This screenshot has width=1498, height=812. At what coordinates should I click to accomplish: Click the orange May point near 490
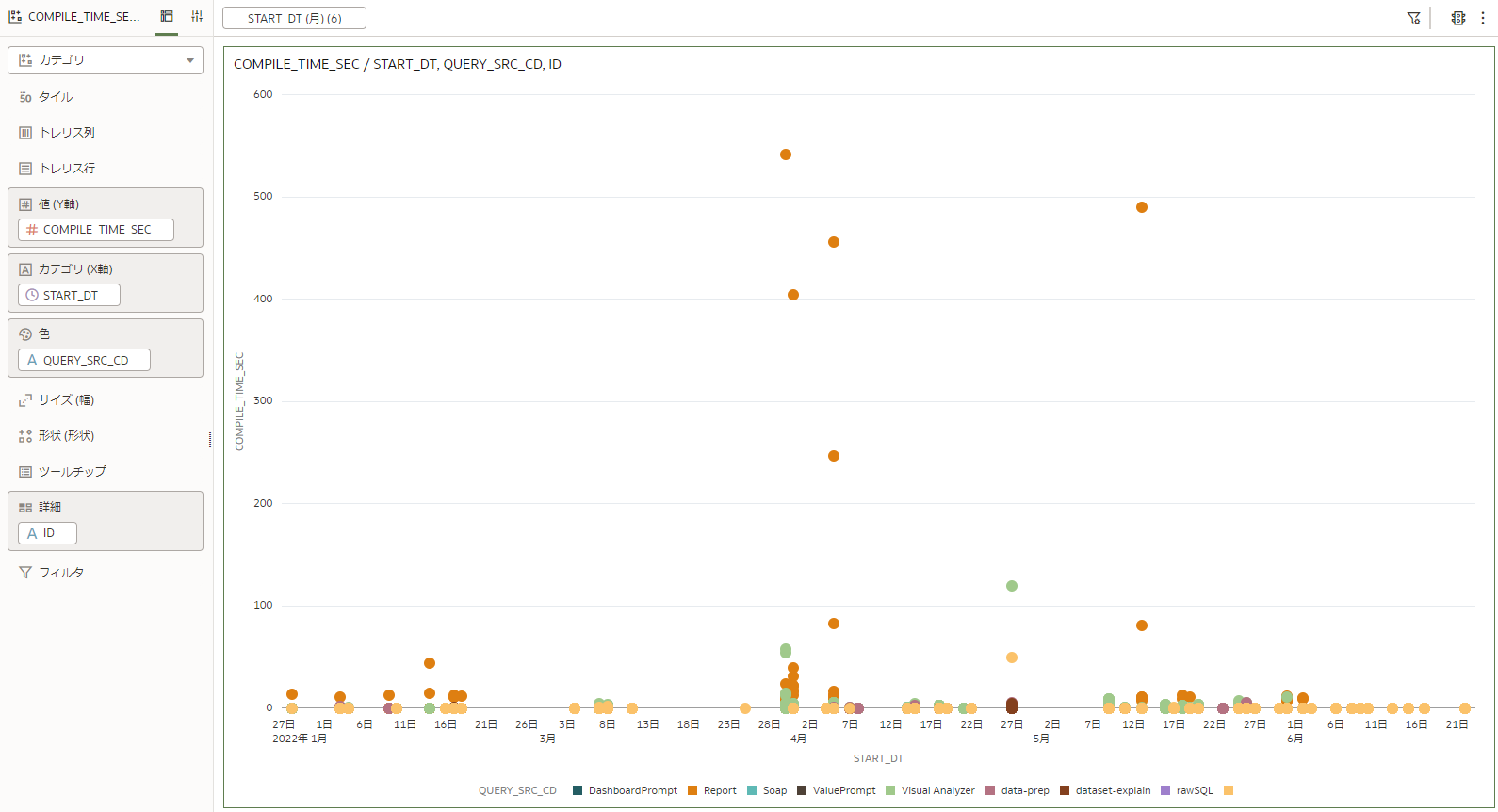pyautogui.click(x=1142, y=207)
